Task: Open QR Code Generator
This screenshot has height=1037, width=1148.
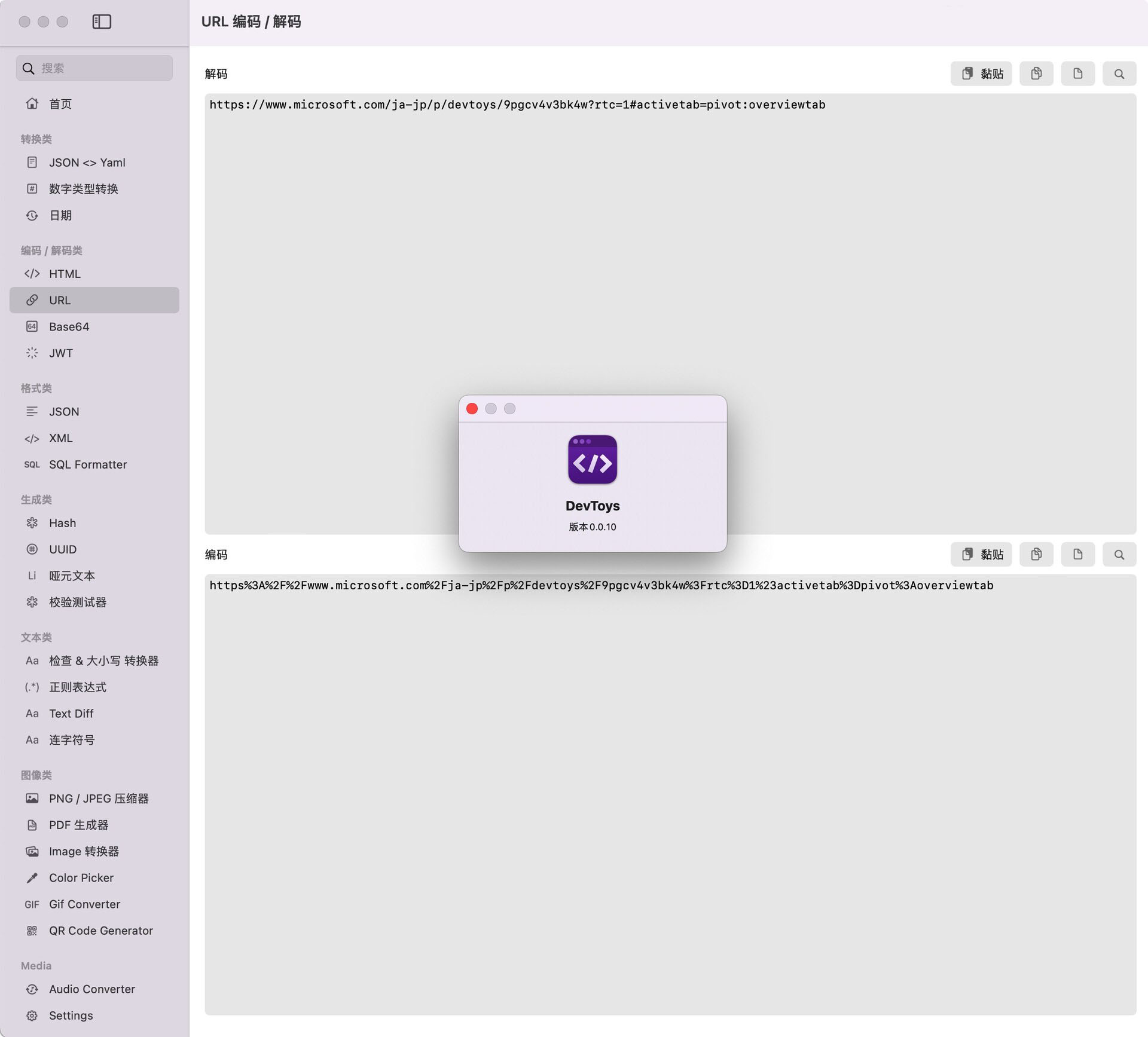Action: (94, 931)
